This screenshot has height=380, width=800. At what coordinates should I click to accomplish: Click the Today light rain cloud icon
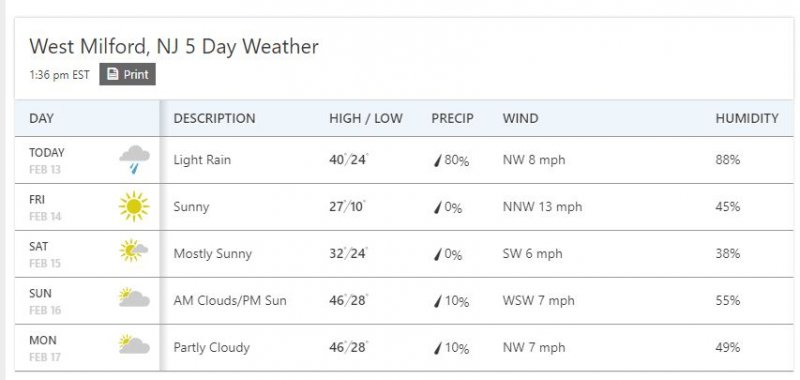[135, 160]
